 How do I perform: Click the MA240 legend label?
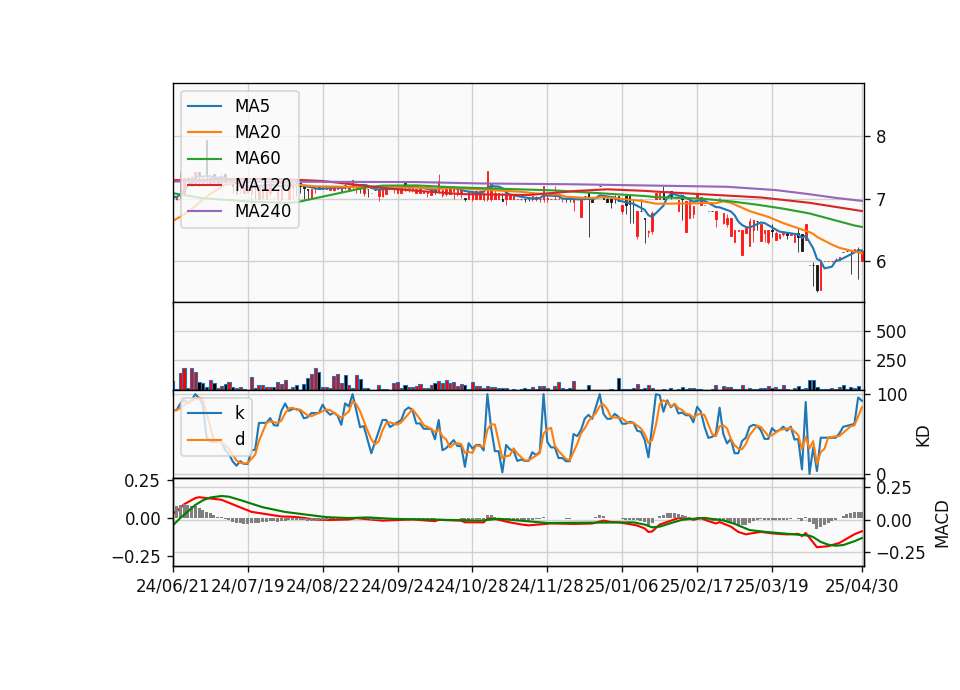click(263, 211)
